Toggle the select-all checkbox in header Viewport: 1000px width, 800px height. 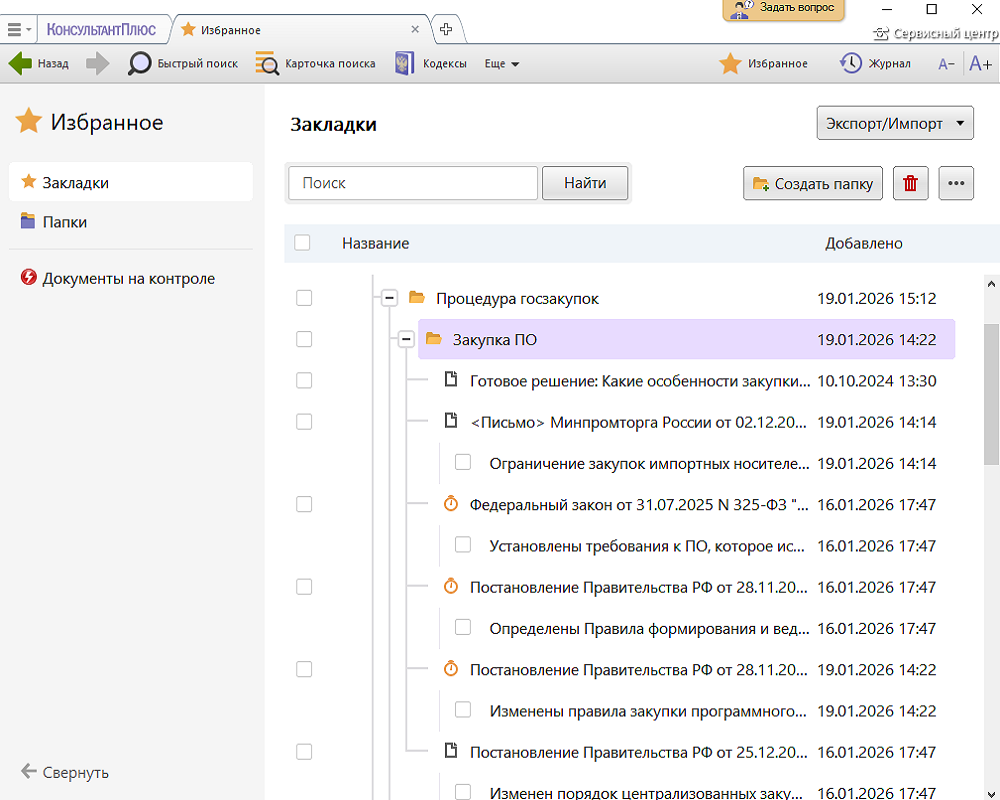pos(303,243)
